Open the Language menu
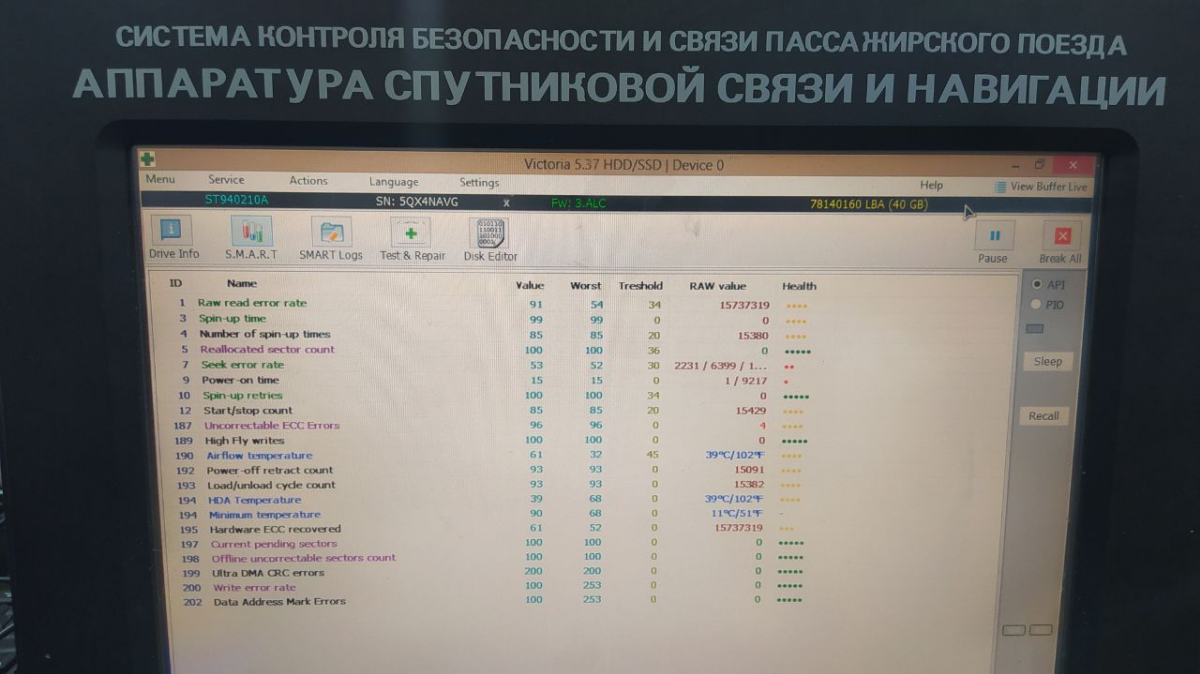 (393, 182)
